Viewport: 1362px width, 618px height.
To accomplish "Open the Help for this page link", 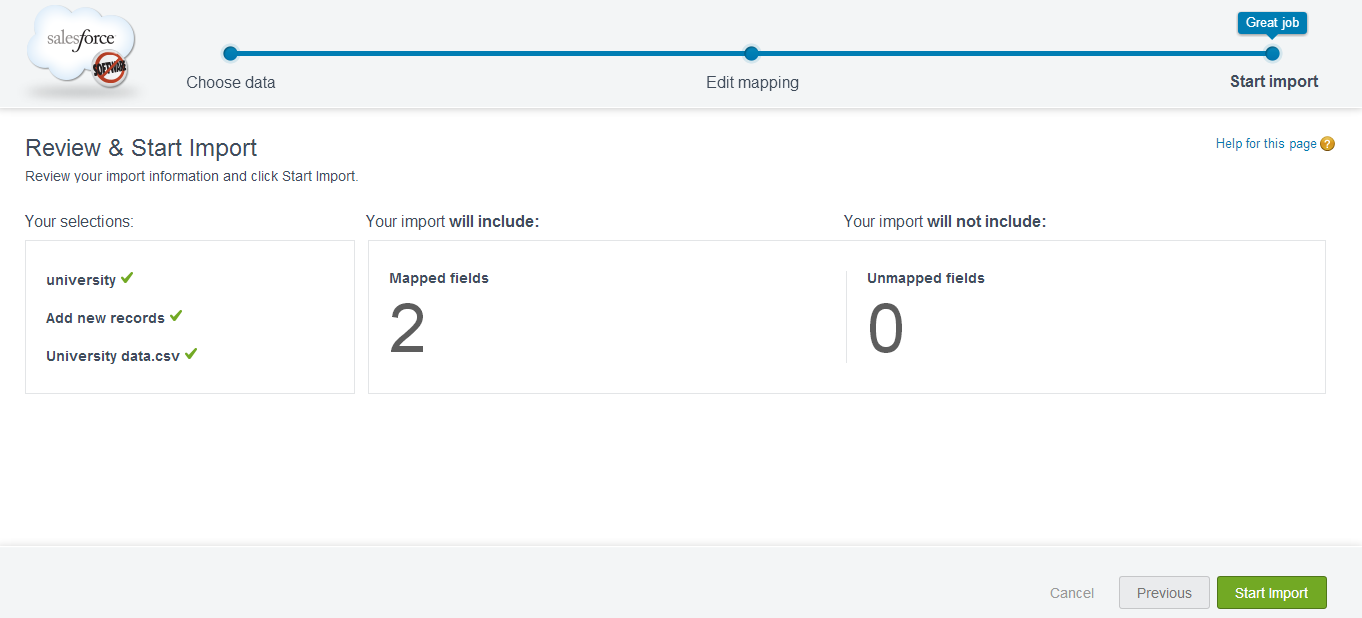I will click(1266, 144).
